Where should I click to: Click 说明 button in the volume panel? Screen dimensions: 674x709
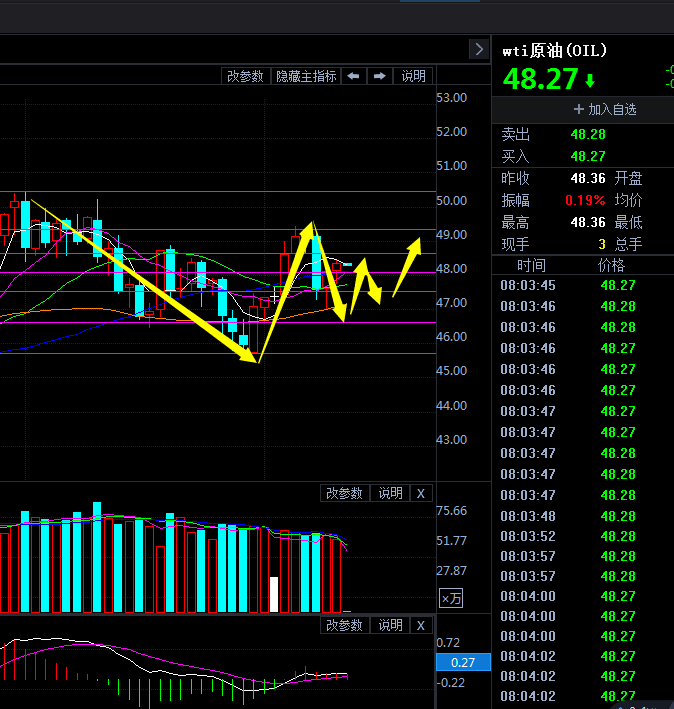(390, 493)
